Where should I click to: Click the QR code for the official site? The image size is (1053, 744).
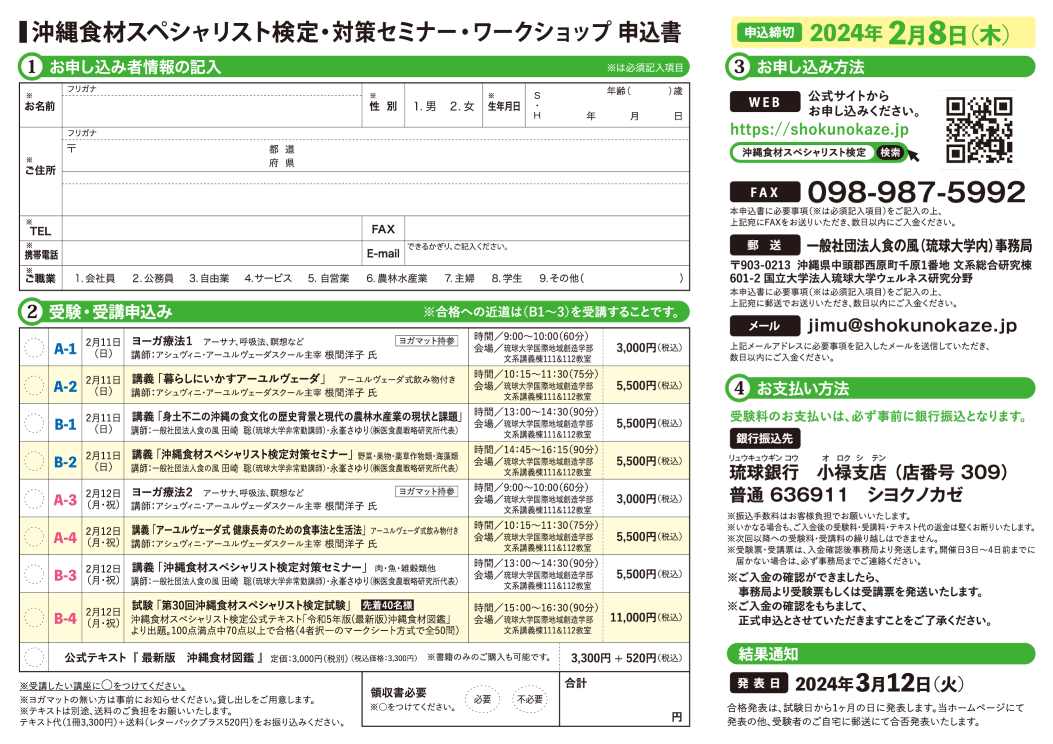pos(979,129)
